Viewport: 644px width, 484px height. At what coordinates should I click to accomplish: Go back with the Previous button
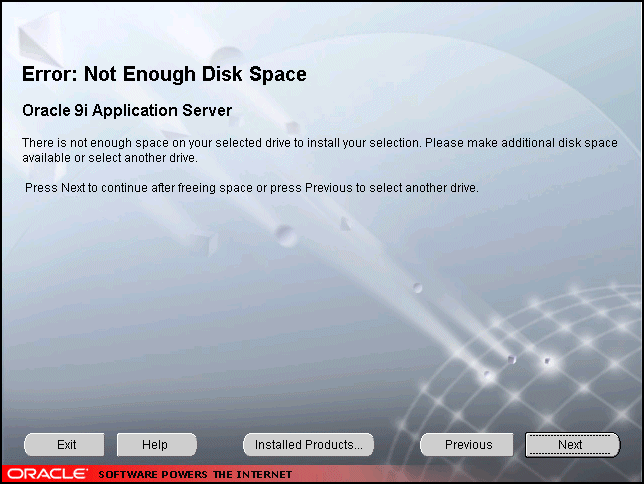point(467,445)
